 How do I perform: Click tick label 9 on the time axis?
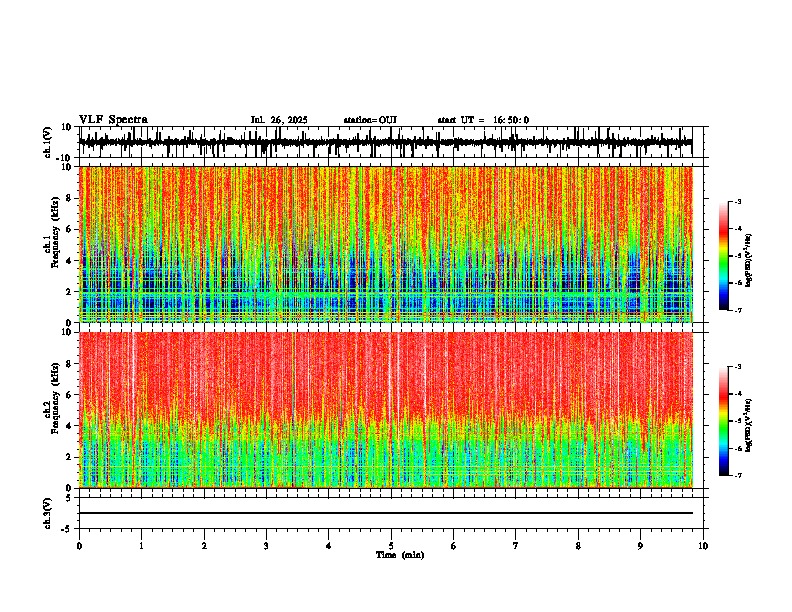pyautogui.click(x=640, y=546)
